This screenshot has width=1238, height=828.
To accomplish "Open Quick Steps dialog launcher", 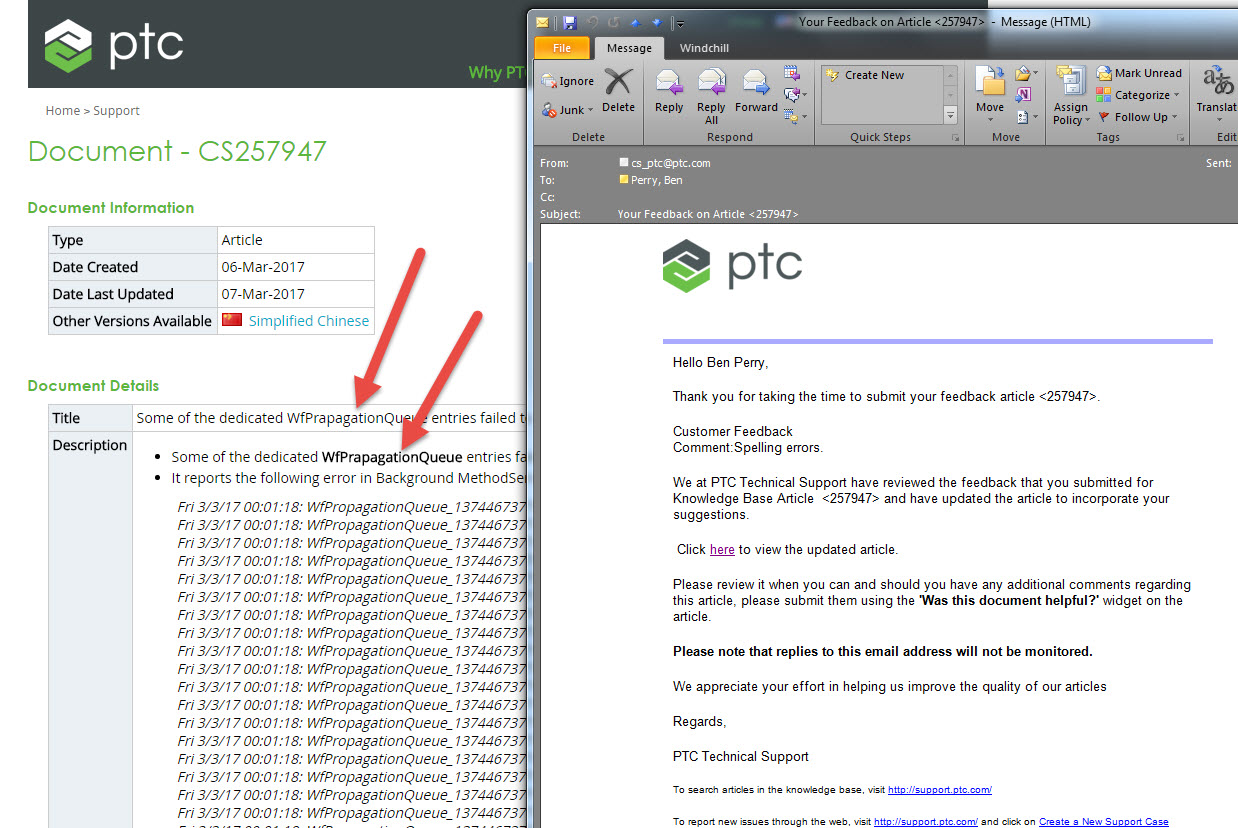I will coord(955,138).
